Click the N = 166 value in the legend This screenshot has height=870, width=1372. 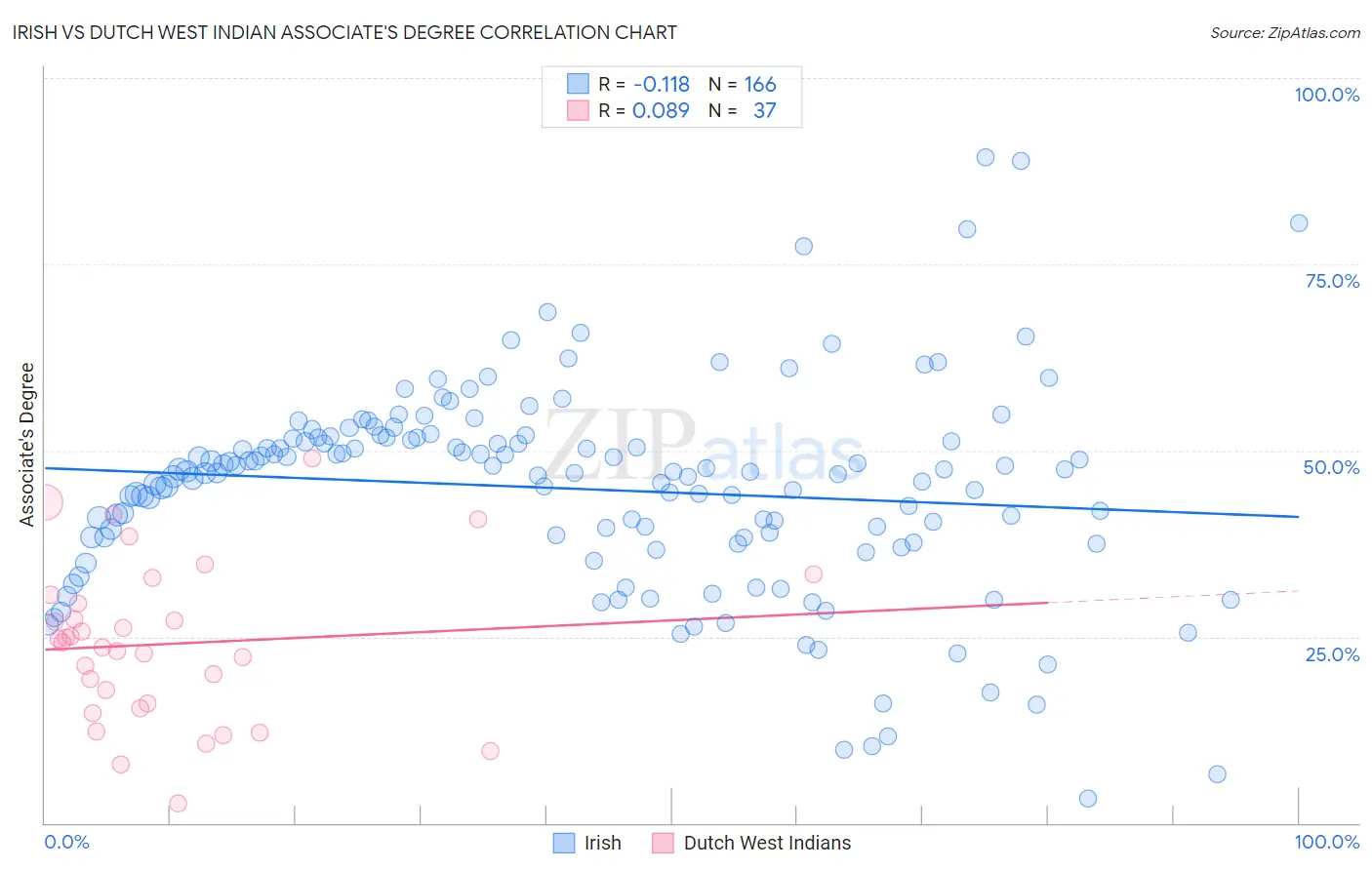pyautogui.click(x=743, y=84)
